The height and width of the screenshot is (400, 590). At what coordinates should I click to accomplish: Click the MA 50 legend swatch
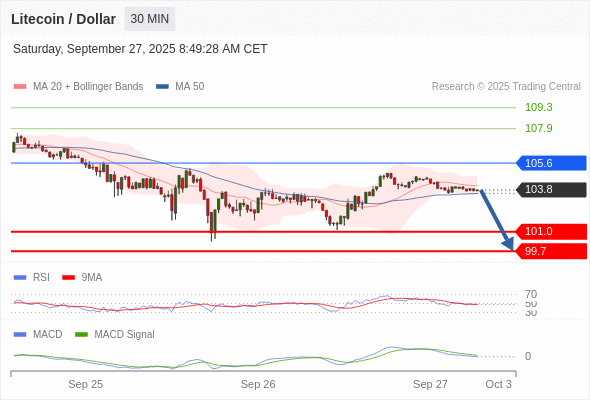(x=162, y=87)
